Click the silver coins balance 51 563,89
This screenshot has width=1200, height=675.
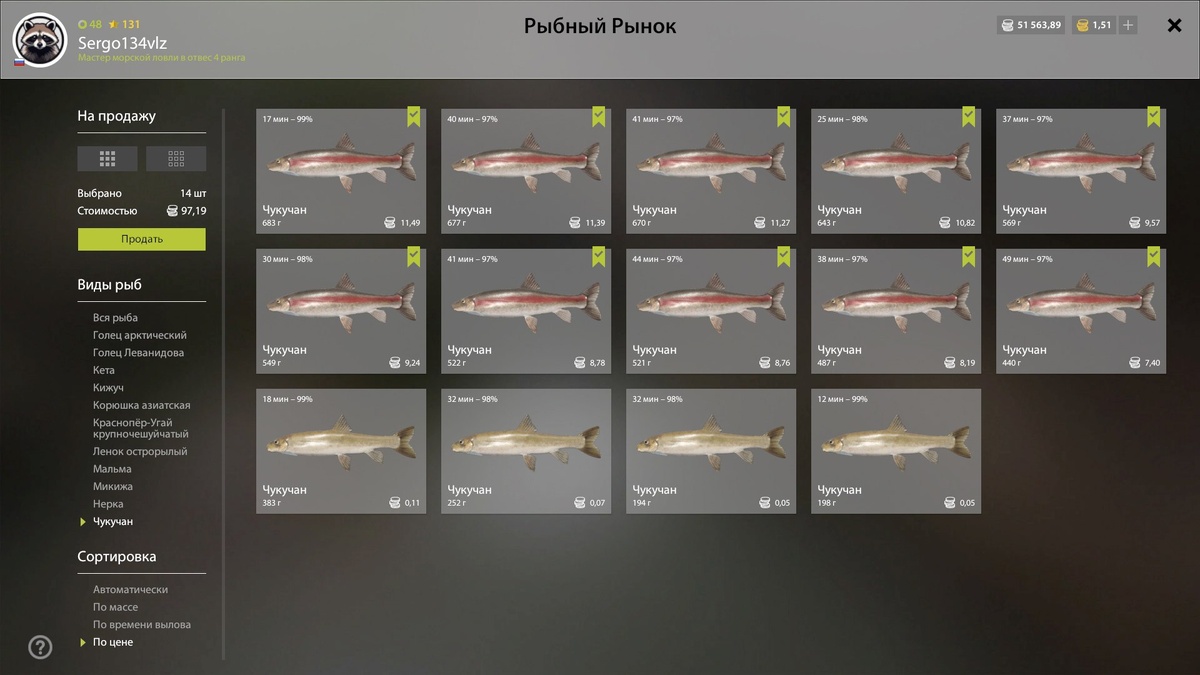1031,25
